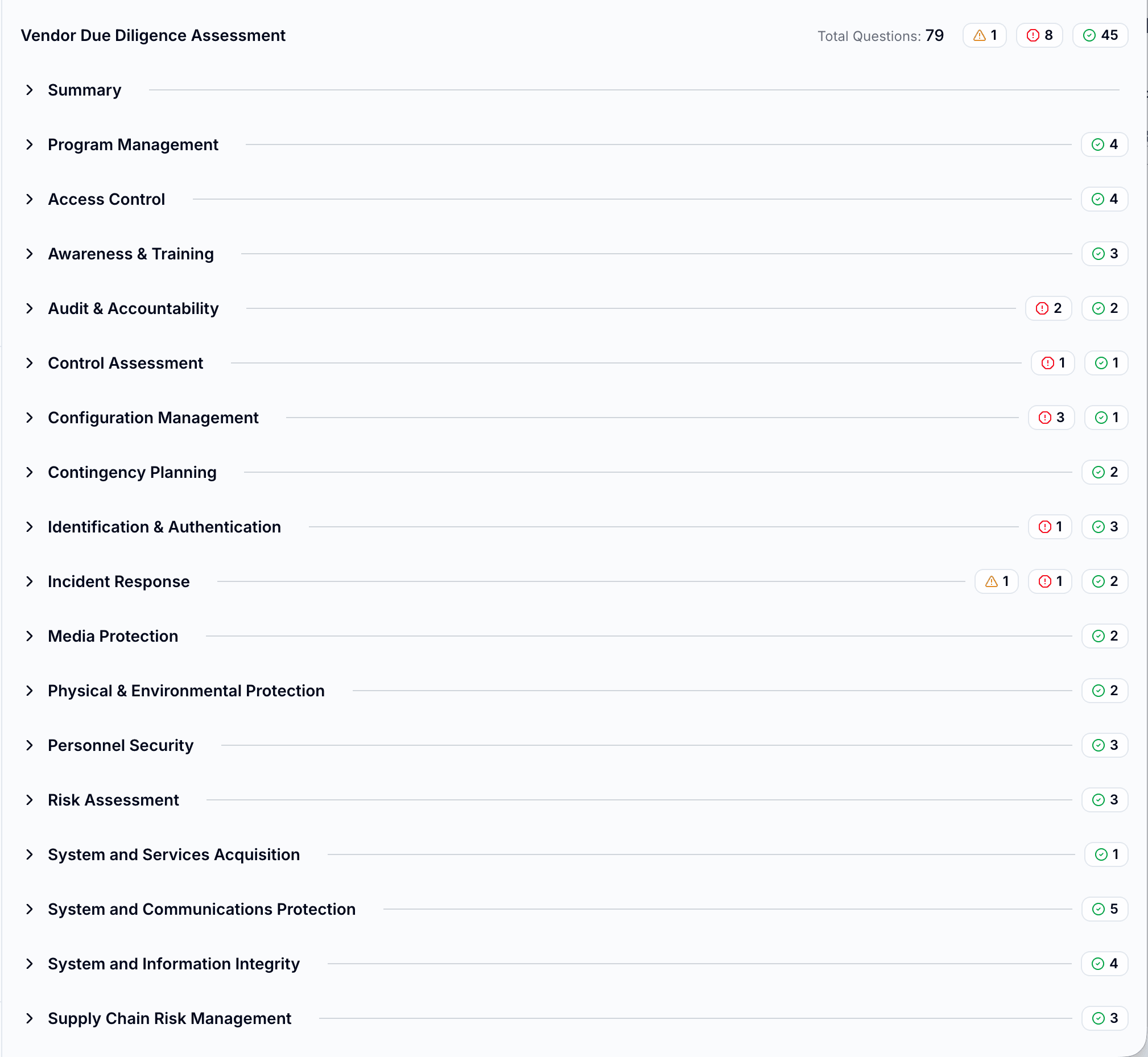The width and height of the screenshot is (1148, 1057).
Task: Expand the Summary section chevron
Action: [x=30, y=90]
